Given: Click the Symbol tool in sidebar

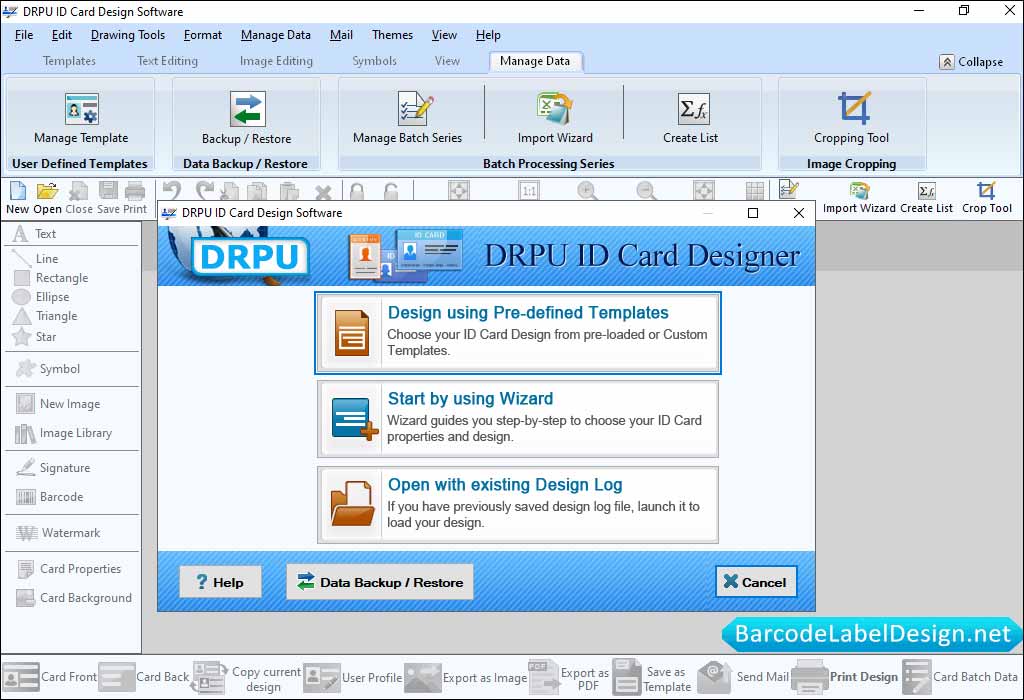Looking at the screenshot, I should [49, 369].
